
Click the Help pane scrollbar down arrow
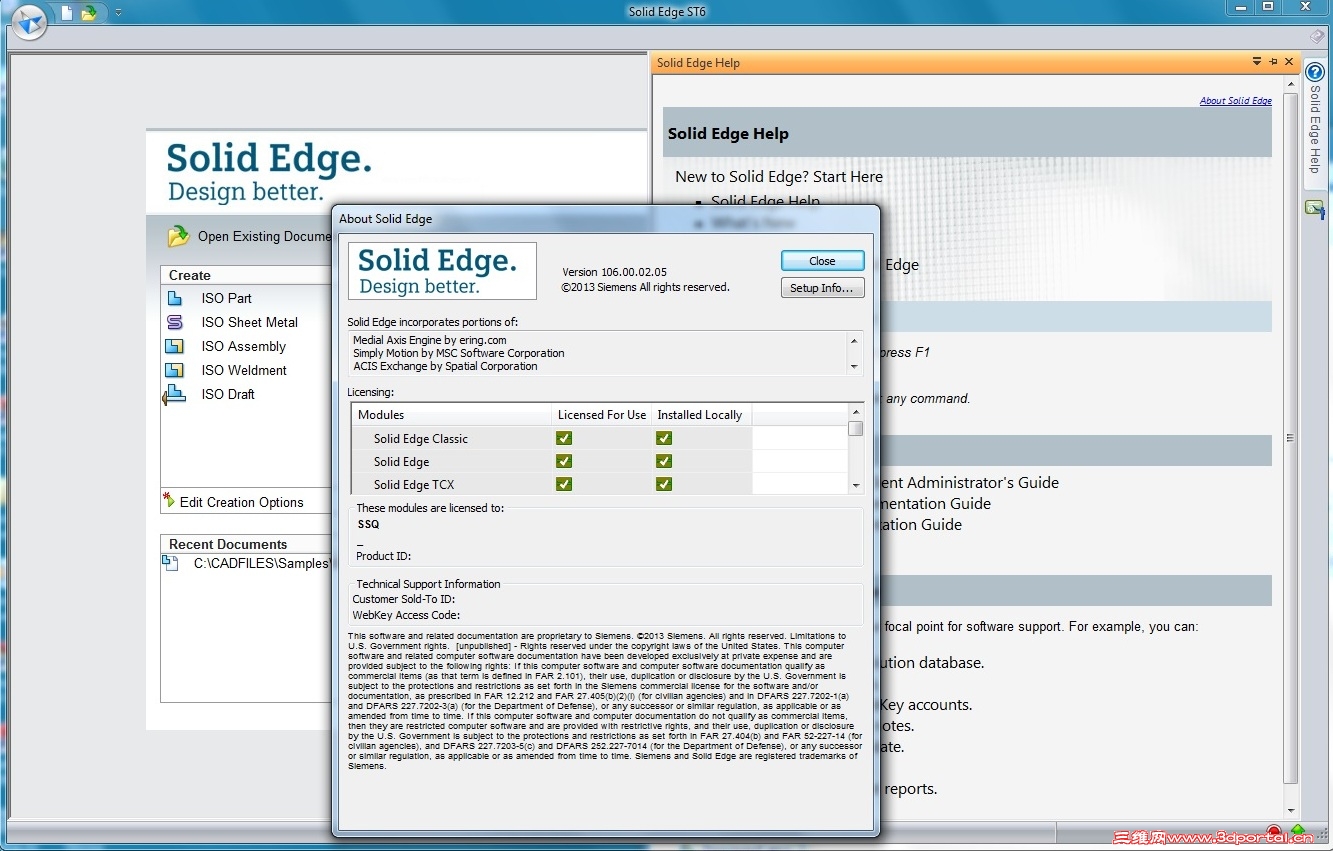pos(1290,810)
